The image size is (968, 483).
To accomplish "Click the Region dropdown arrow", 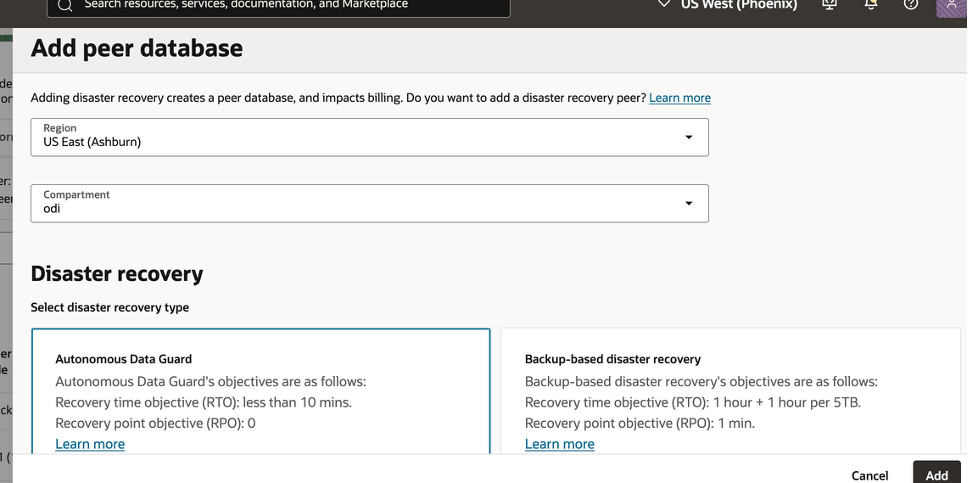I will pyautogui.click(x=689, y=137).
